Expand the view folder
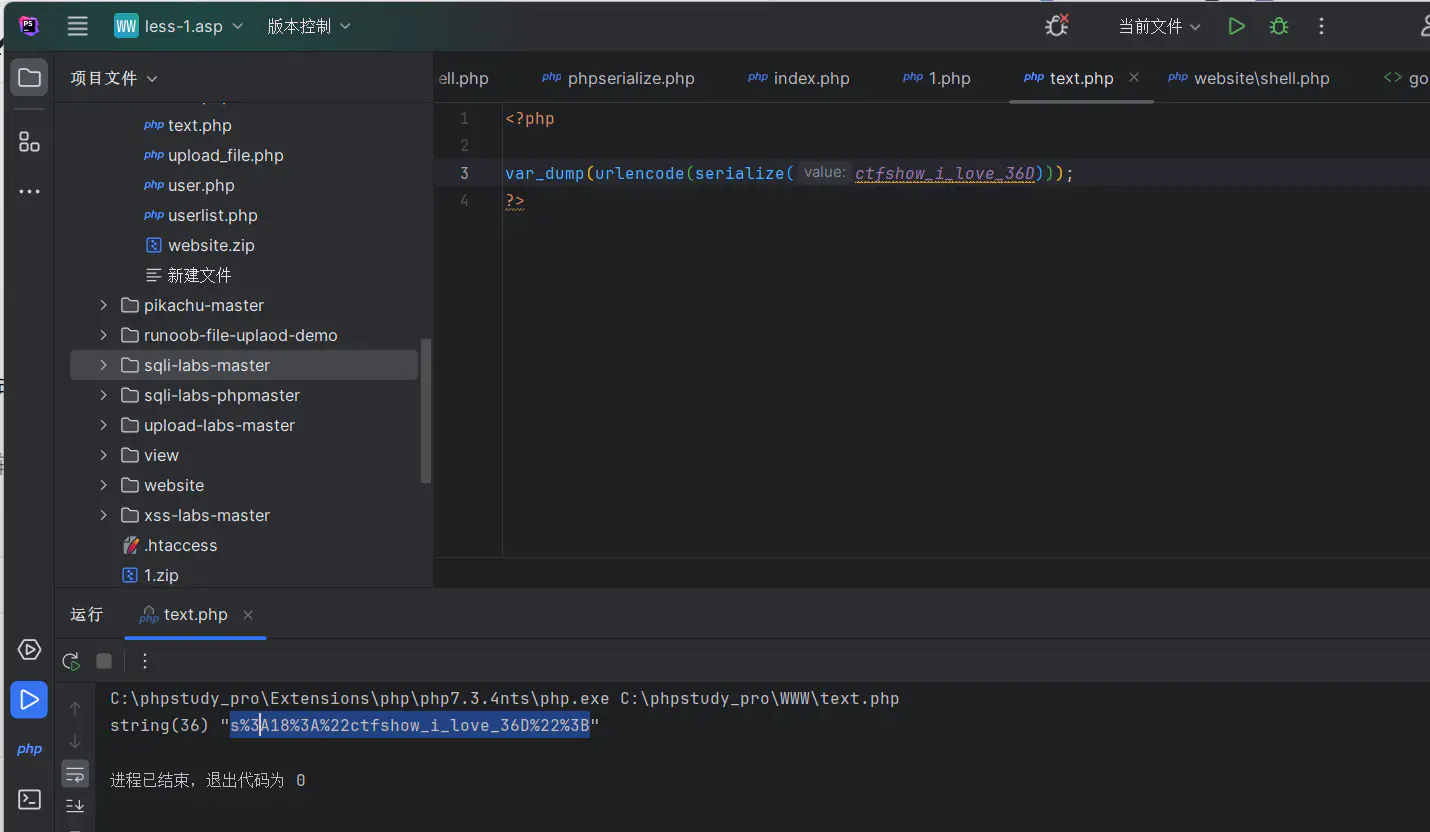The width and height of the screenshot is (1430, 832). (103, 455)
